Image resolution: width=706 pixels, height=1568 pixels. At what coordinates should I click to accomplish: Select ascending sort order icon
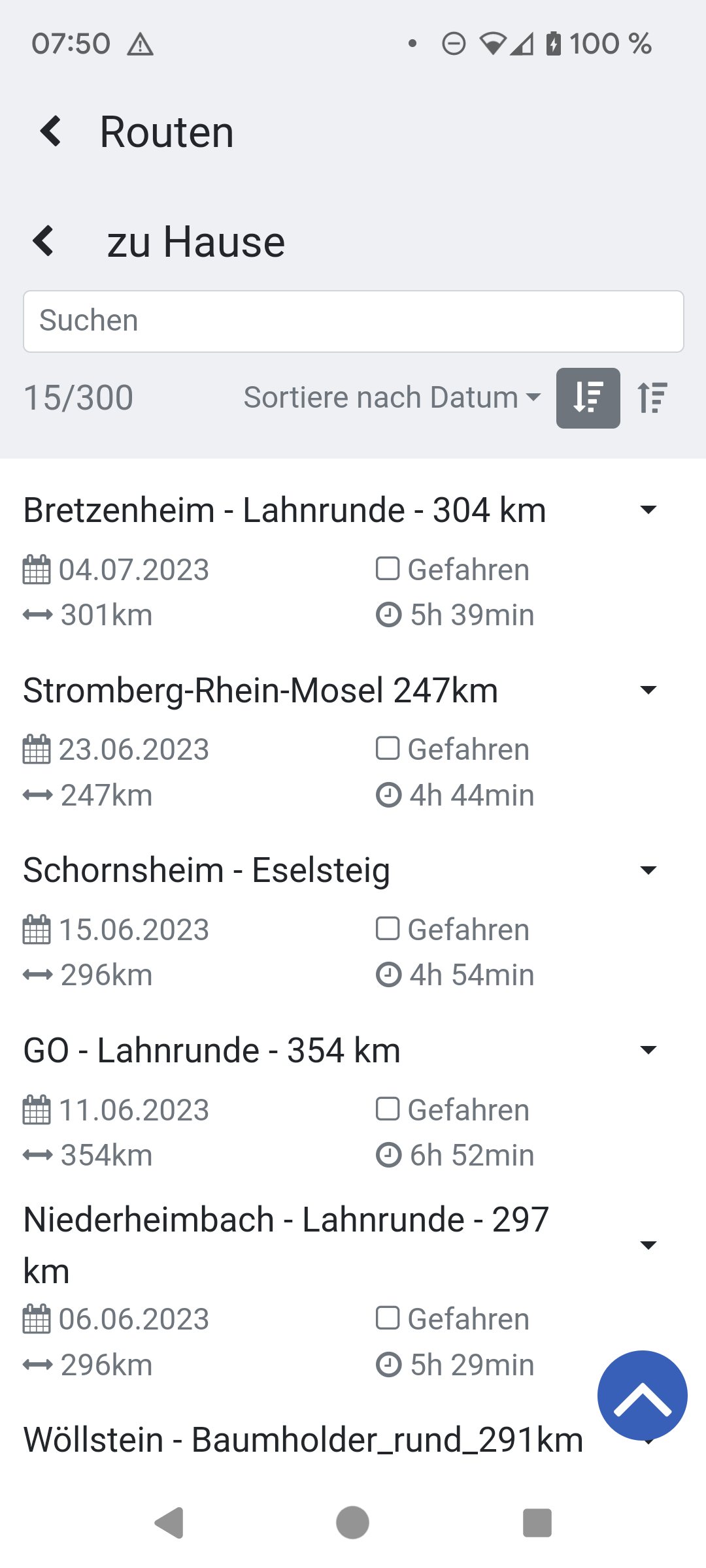coord(652,398)
